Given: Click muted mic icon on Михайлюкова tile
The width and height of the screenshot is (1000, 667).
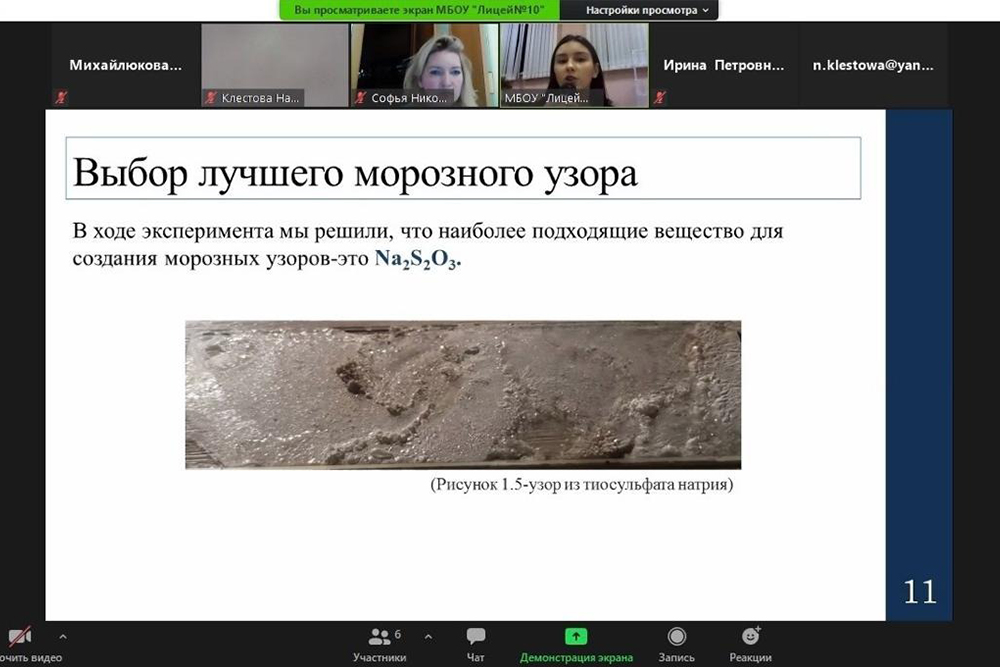Looking at the screenshot, I should click(x=61, y=98).
